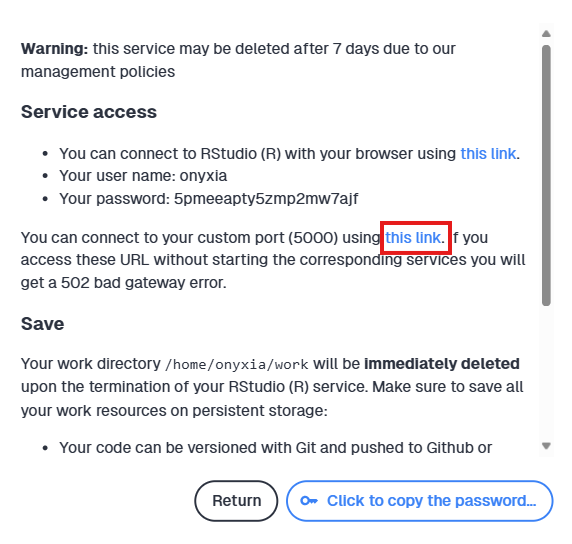Click the password text 5pmeeapty5zmp2mw7ajf
This screenshot has width=572, height=544.
pyautogui.click(x=266, y=199)
